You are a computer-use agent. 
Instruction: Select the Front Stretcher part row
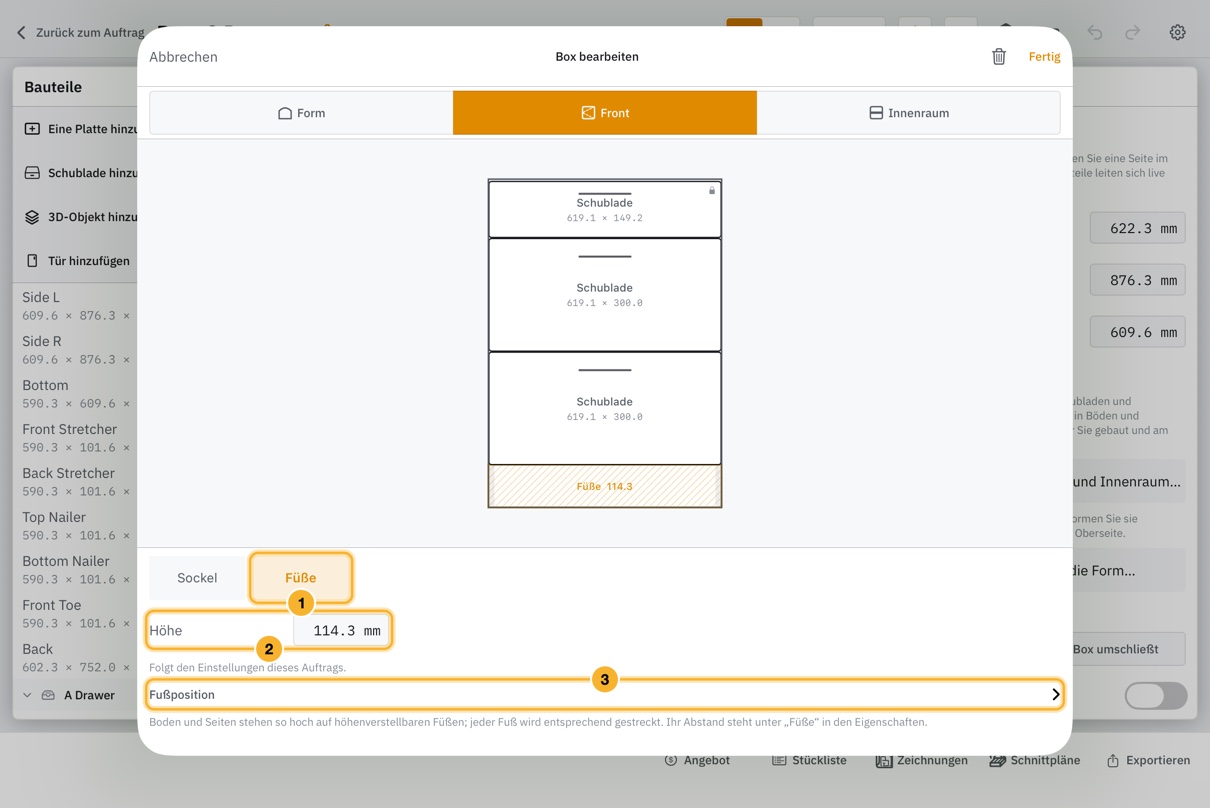76,437
